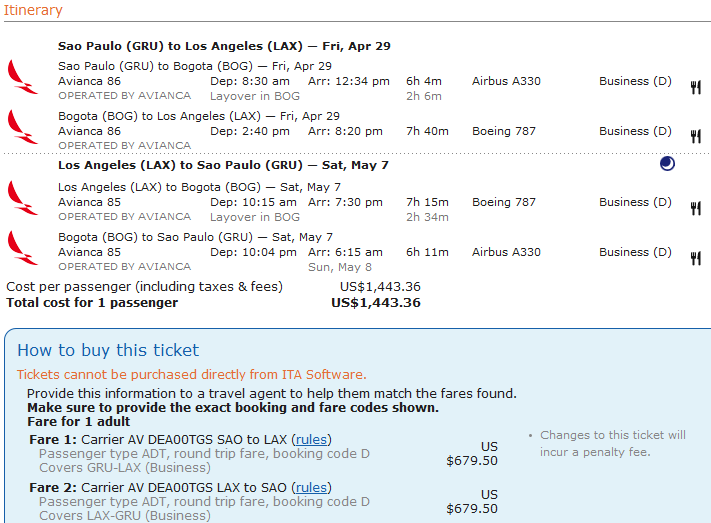Click Avianca logo for GRU to BOG flight
The image size is (711, 523).
[x=23, y=77]
